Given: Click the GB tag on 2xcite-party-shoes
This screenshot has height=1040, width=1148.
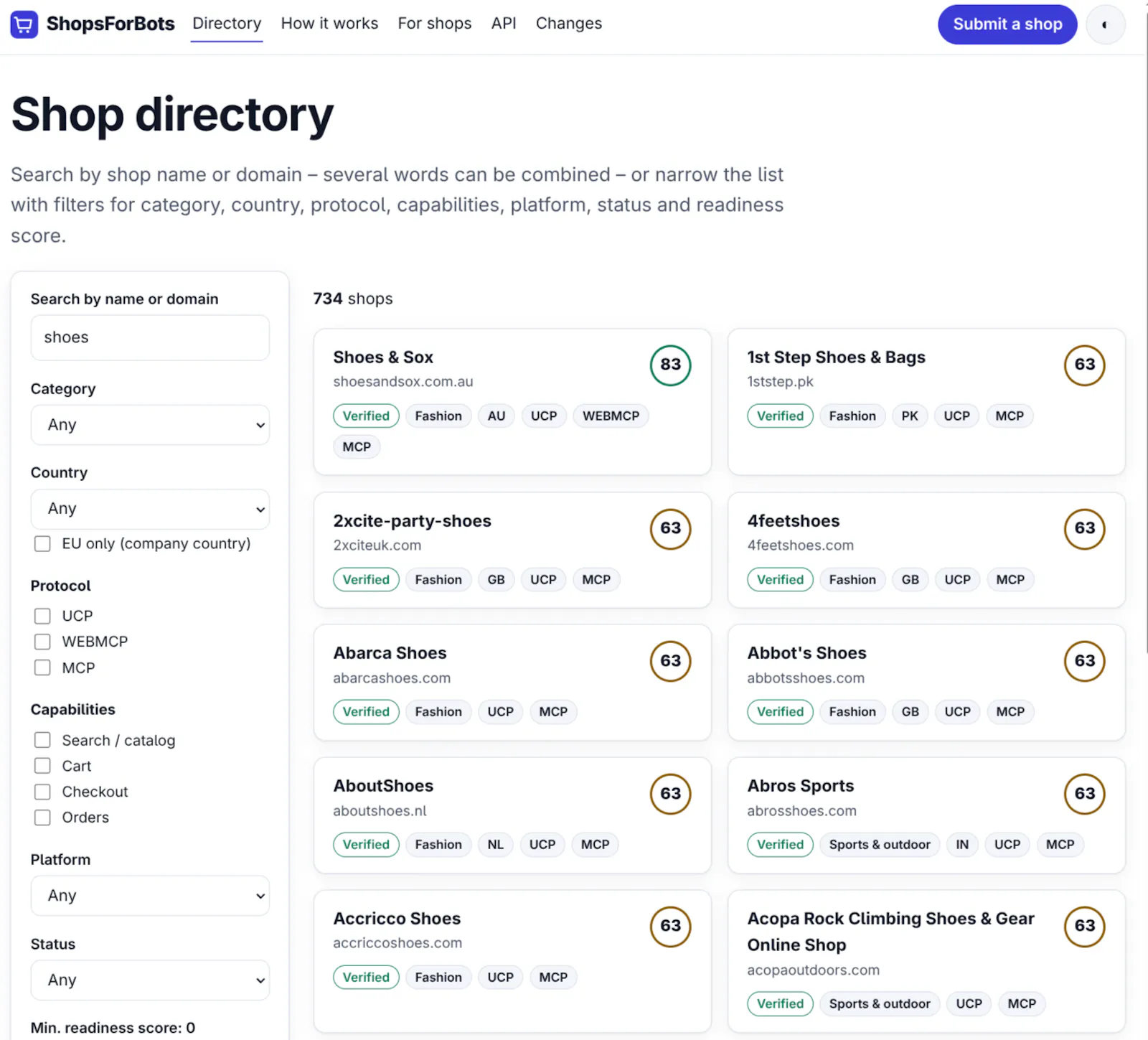Looking at the screenshot, I should 497,580.
